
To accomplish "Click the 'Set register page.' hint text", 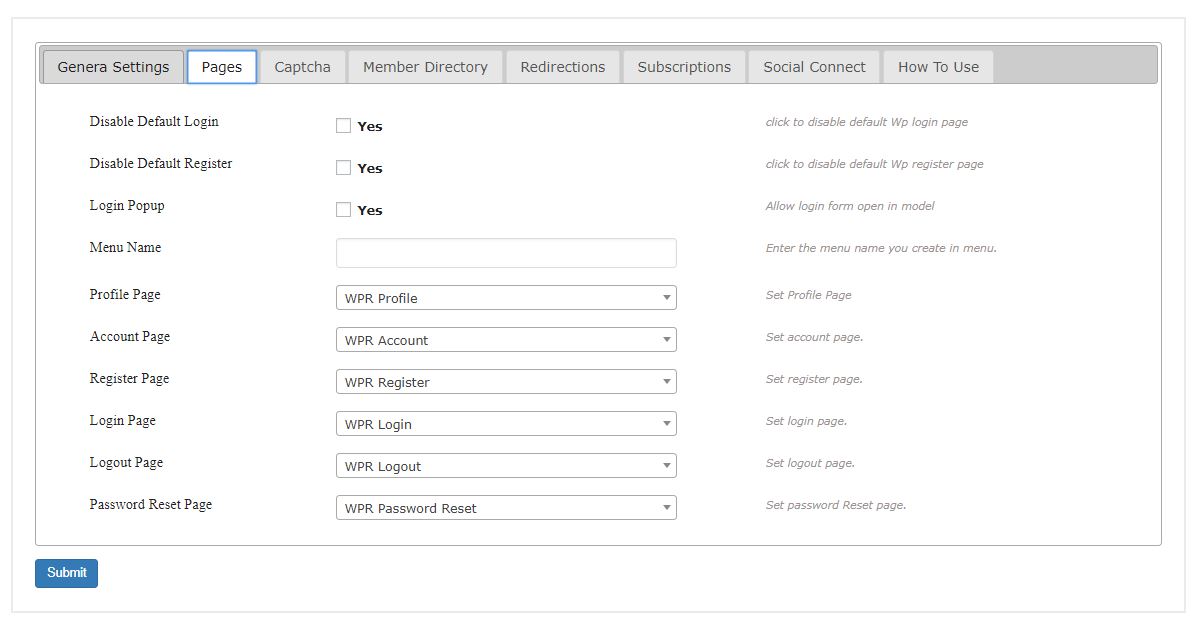I will (x=814, y=379).
